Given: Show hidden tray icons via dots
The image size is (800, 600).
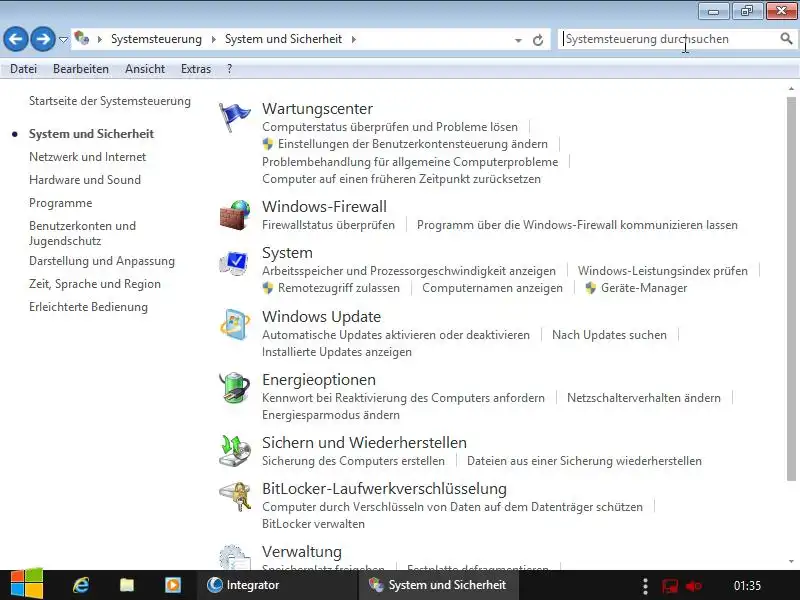Looking at the screenshot, I should 645,586.
